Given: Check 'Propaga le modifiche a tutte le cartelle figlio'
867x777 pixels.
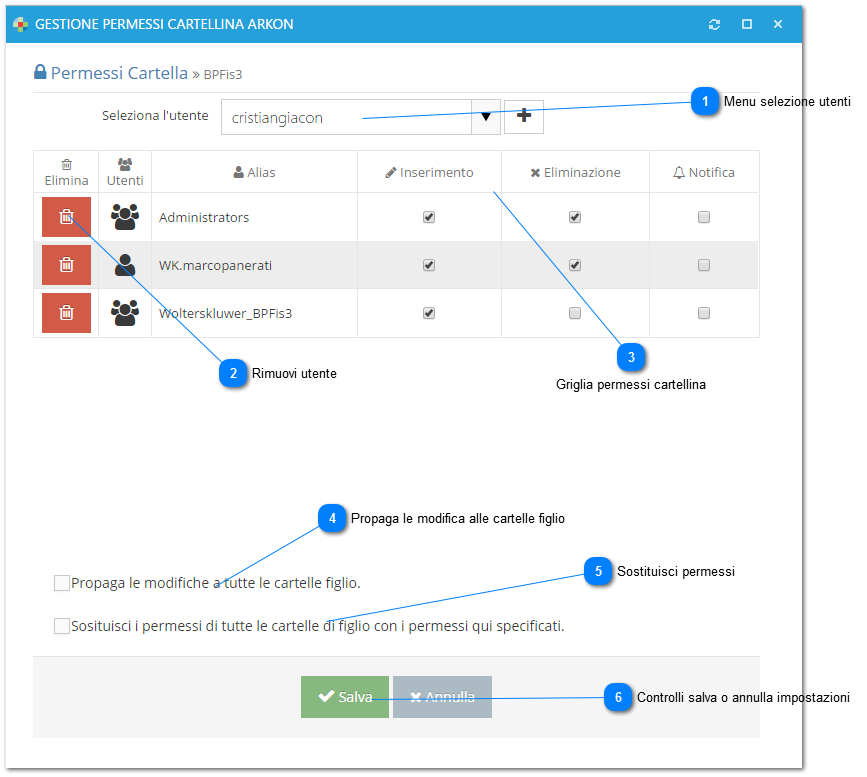Looking at the screenshot, I should [x=61, y=583].
